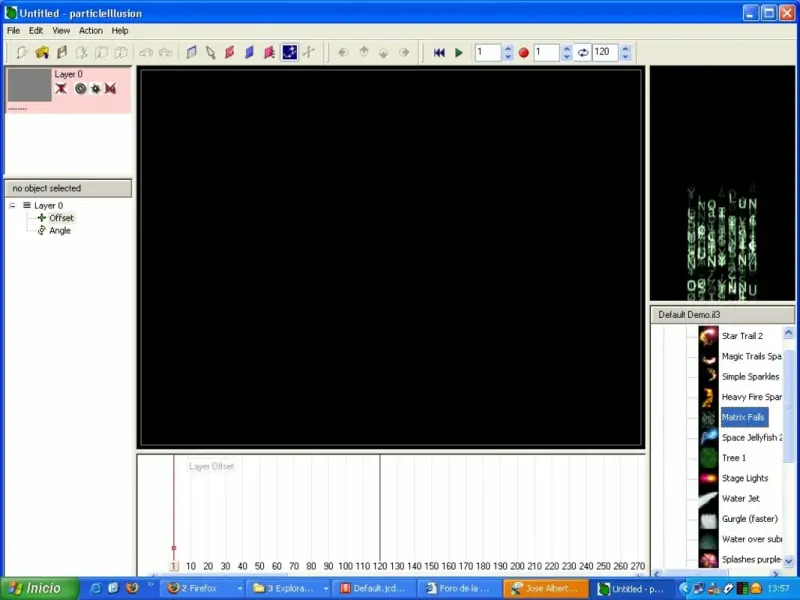
Task: Open the File menu
Action: point(13,31)
